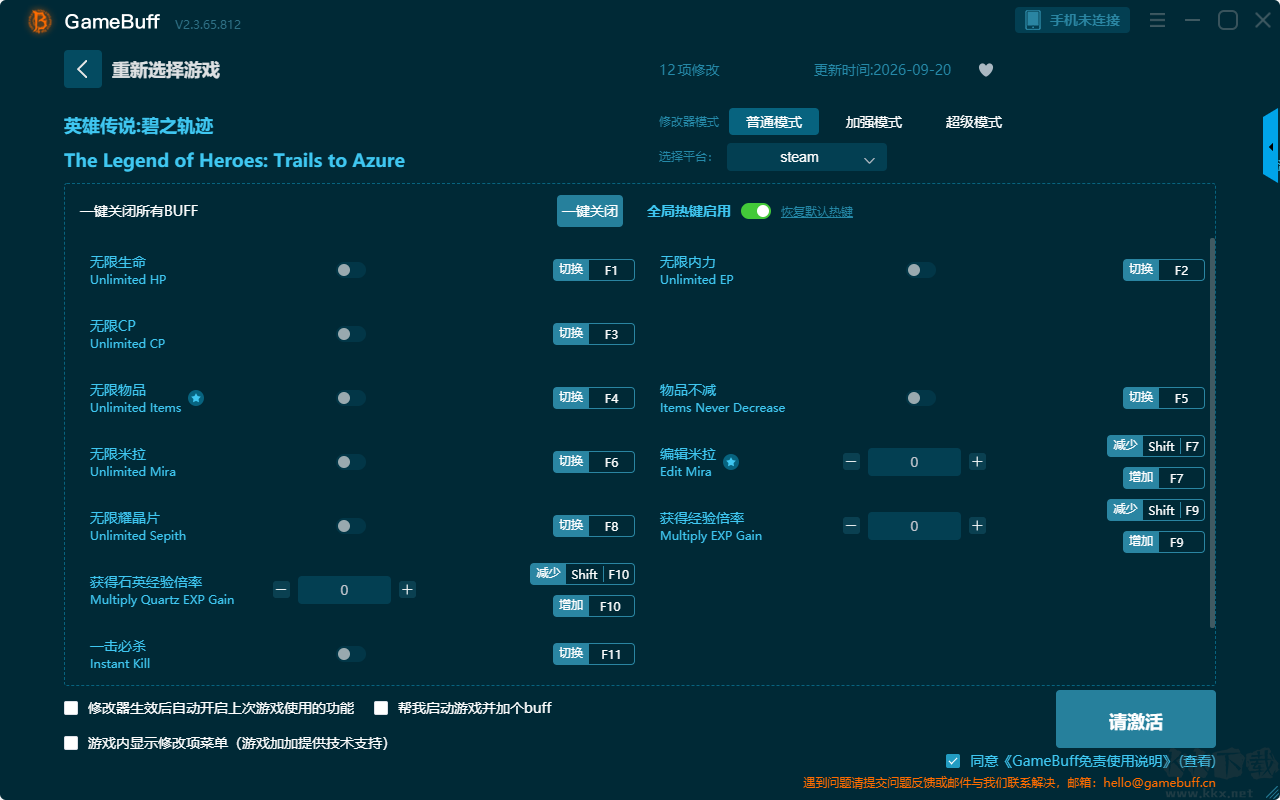Click the F11 hotkey for Instant Kill
Viewport: 1280px width, 800px height.
[594, 654]
